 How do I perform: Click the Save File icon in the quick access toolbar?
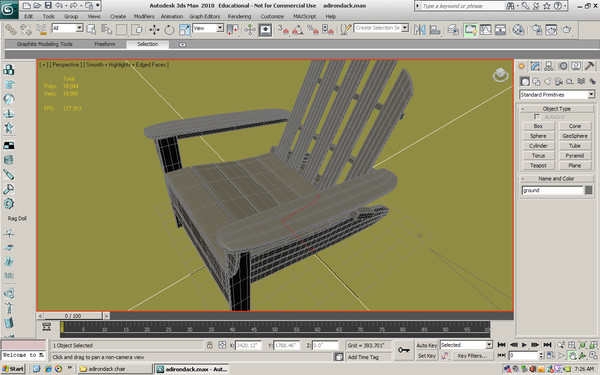[x=48, y=5]
